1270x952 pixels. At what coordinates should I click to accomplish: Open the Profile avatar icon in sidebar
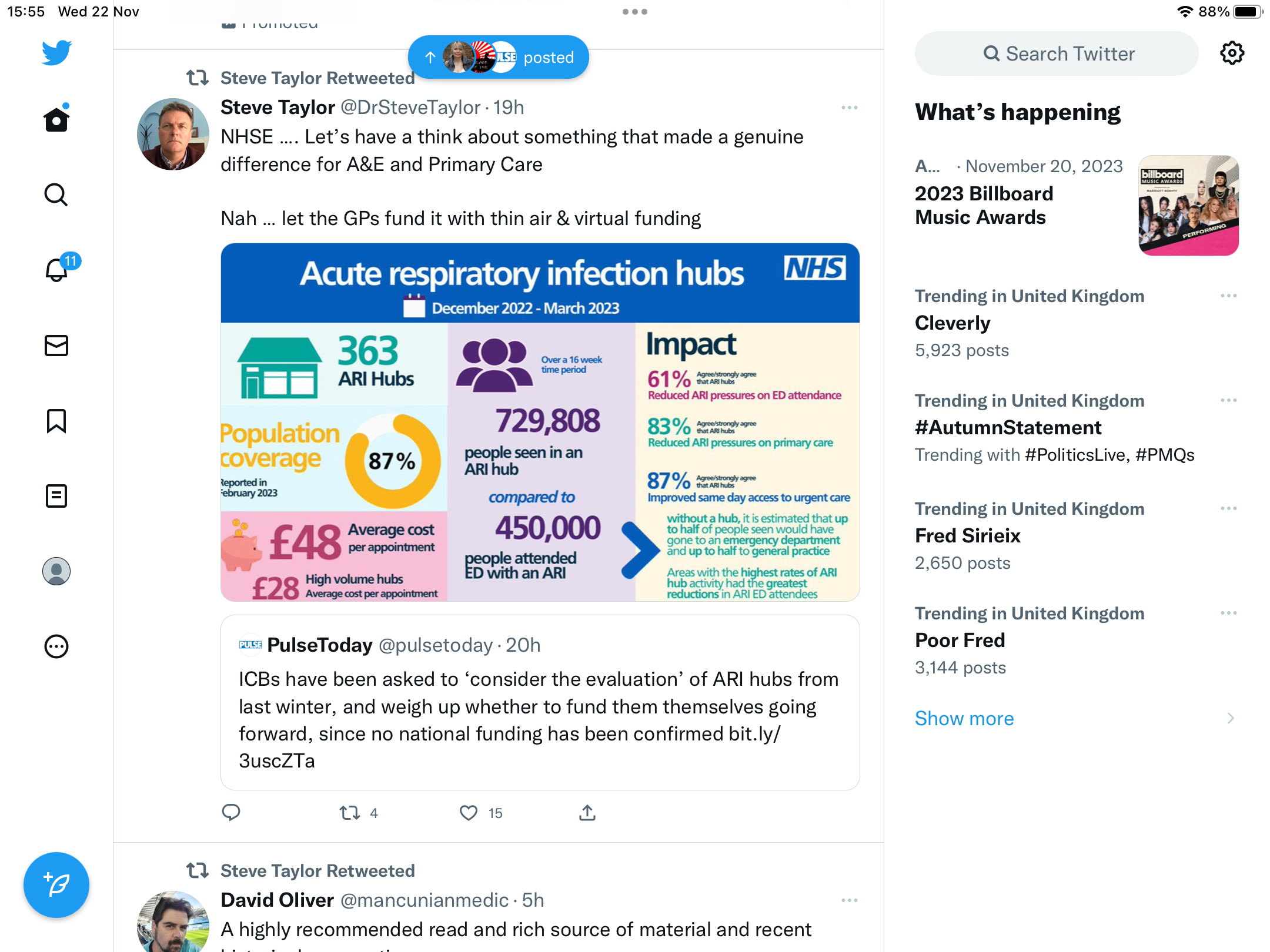(x=56, y=571)
